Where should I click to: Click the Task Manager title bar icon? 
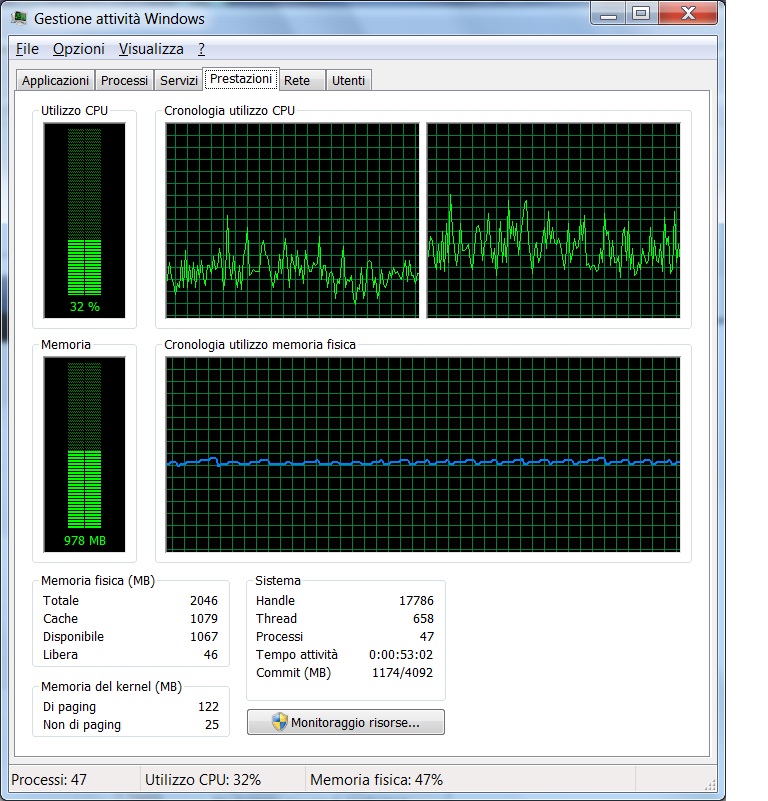20,18
